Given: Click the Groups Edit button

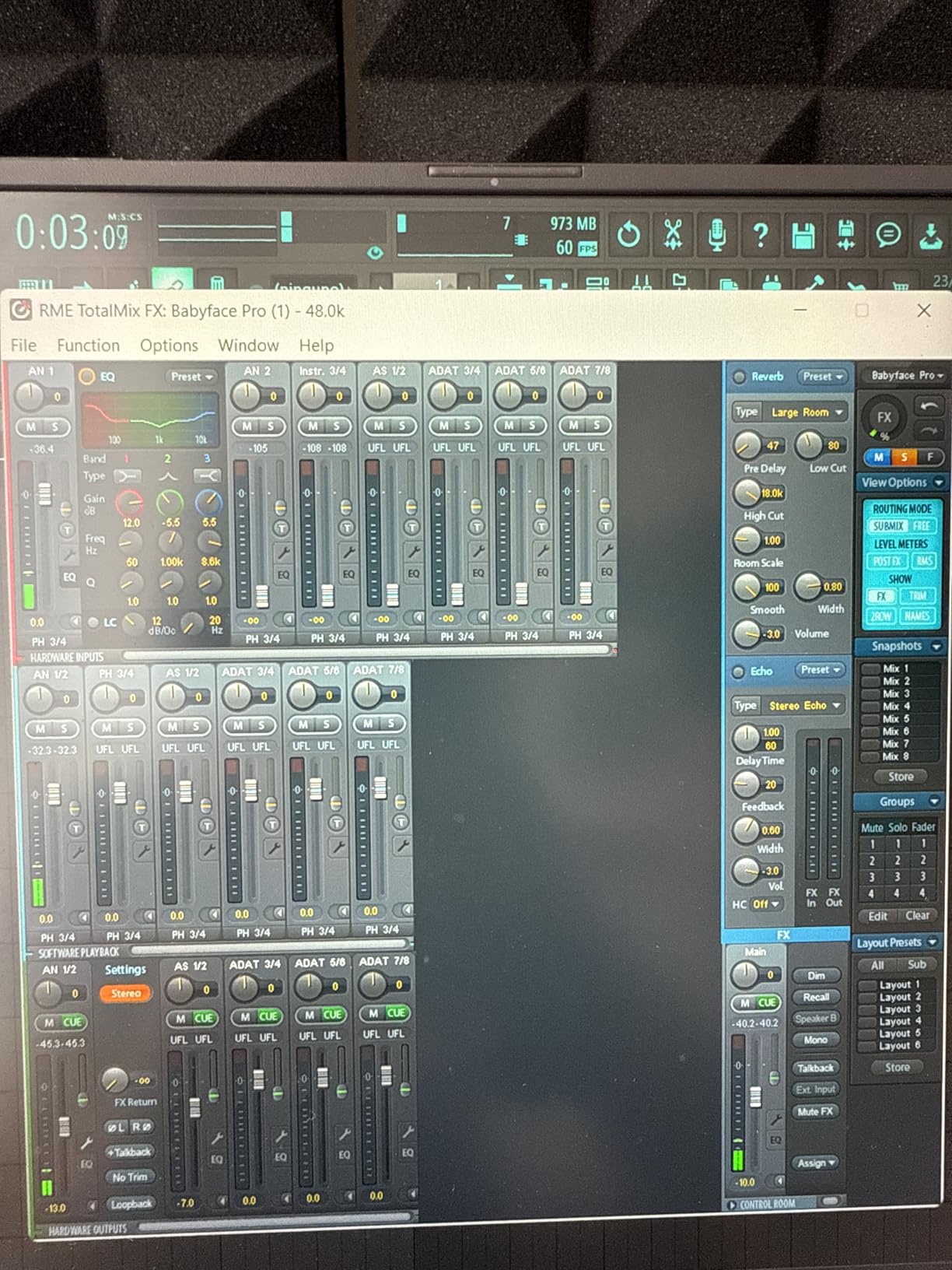Looking at the screenshot, I should [x=878, y=917].
